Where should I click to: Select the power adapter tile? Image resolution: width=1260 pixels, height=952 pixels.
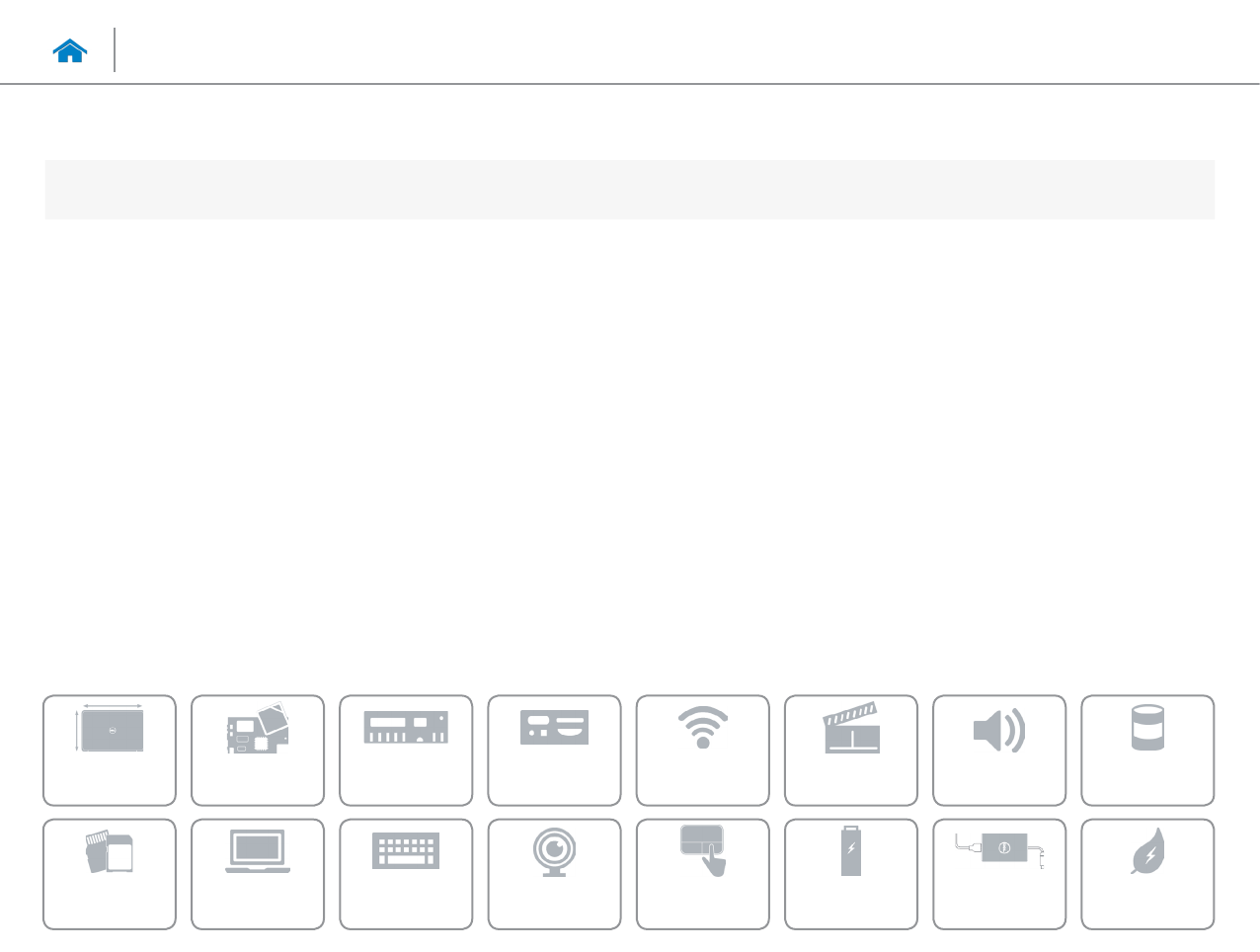click(x=998, y=874)
